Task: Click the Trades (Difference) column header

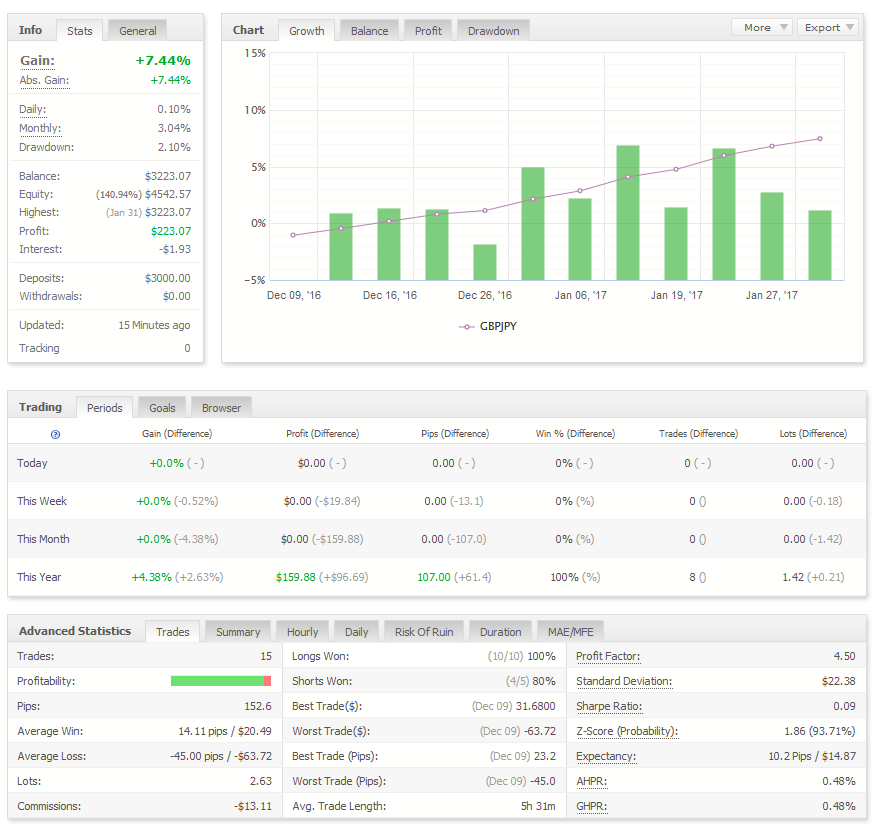Action: coord(698,433)
